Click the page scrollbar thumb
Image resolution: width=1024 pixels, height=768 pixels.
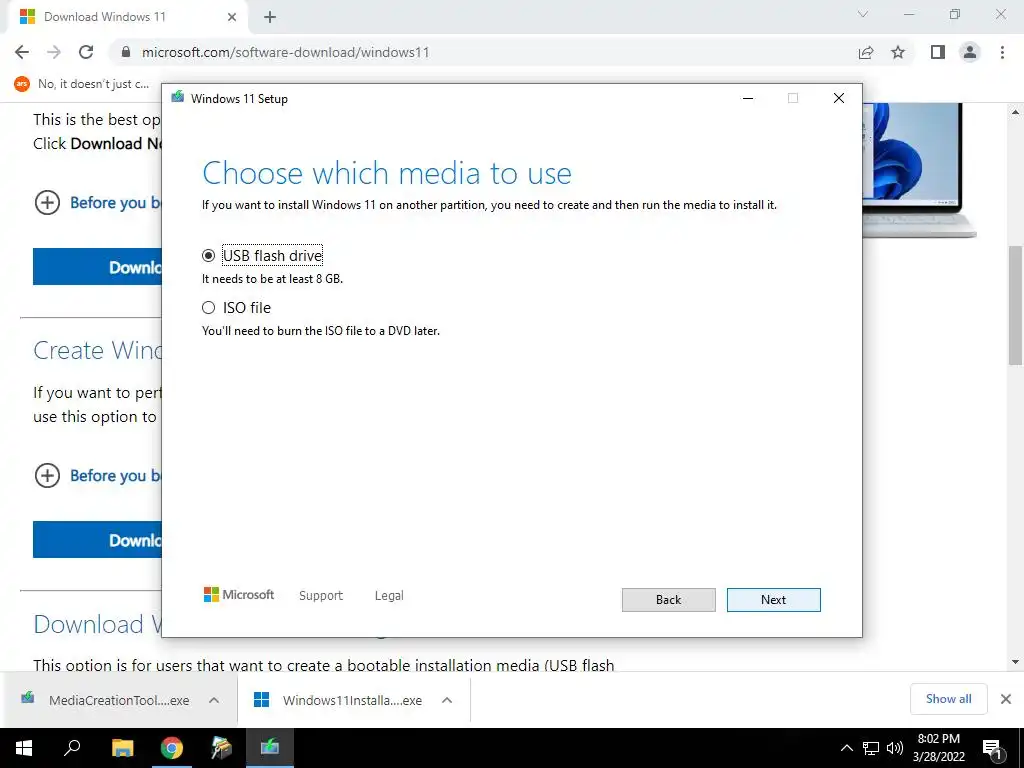point(1015,305)
